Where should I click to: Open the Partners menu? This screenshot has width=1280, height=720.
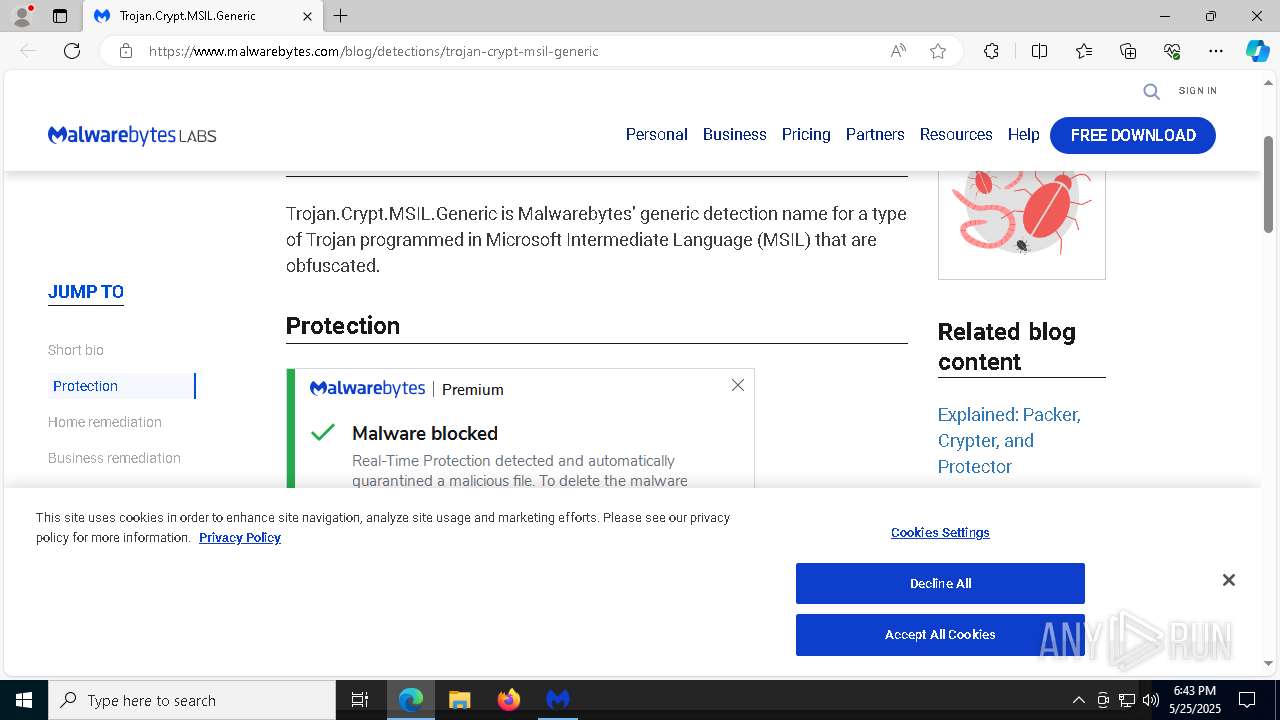[875, 135]
